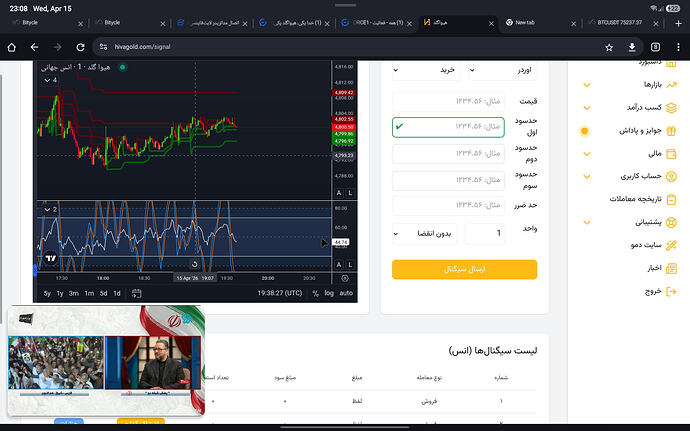This screenshot has height=431, width=690.
Task: Open حساب کاربری sidebar menu
Action: click(x=641, y=176)
